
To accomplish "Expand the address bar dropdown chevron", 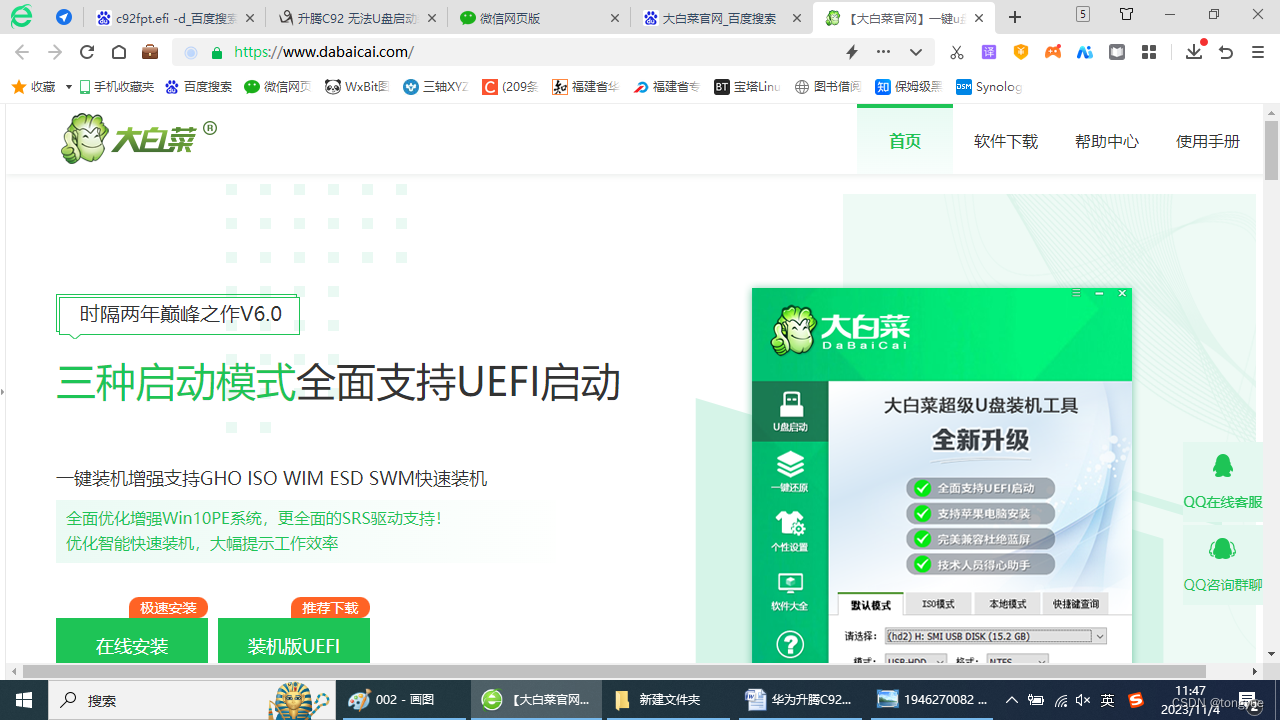I will pyautogui.click(x=915, y=52).
